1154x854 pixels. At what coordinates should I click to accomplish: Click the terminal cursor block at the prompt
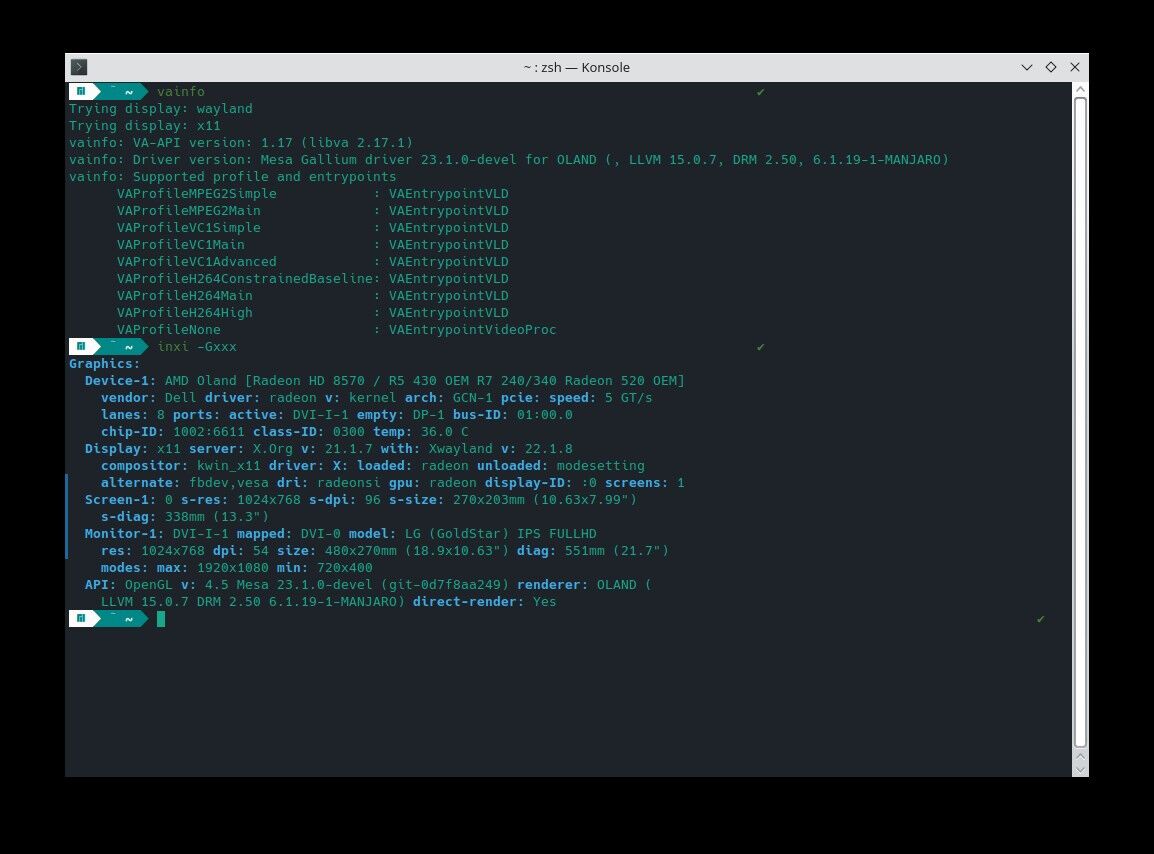(x=160, y=619)
